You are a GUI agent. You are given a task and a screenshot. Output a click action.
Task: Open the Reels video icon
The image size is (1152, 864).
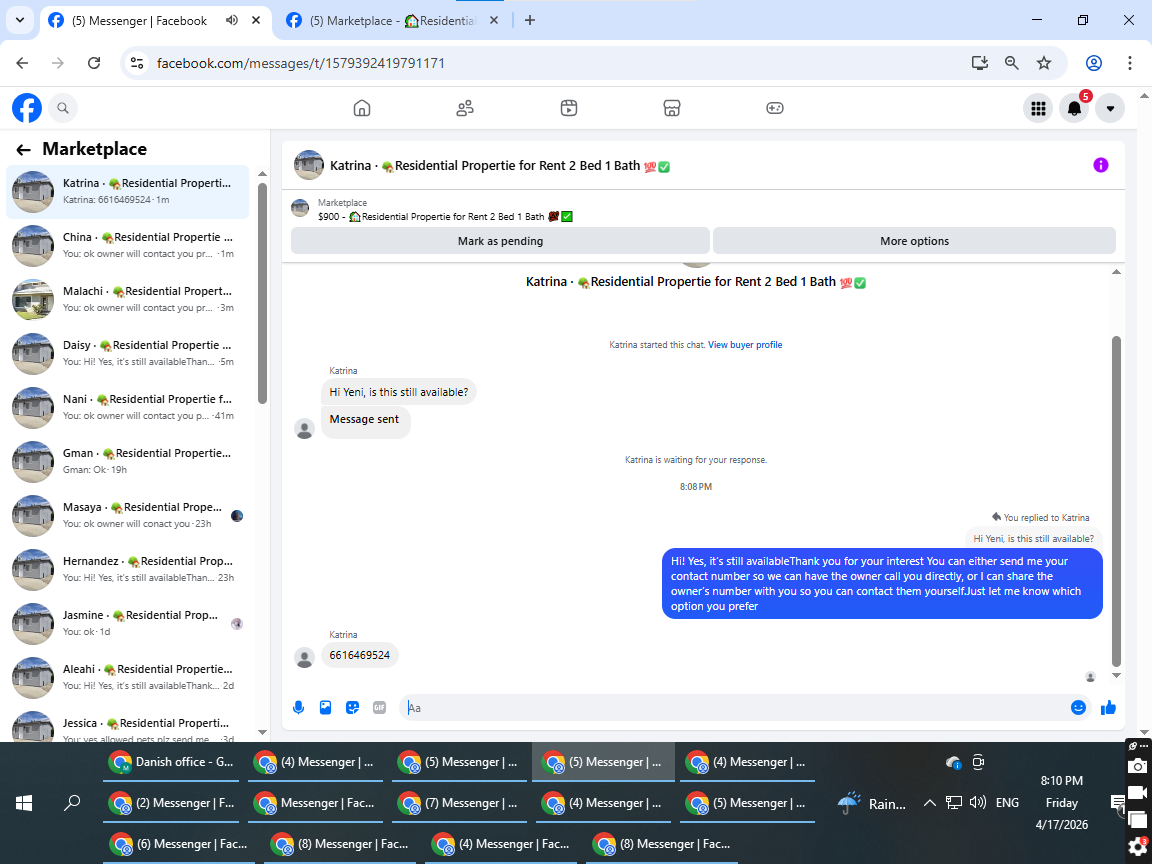click(569, 108)
